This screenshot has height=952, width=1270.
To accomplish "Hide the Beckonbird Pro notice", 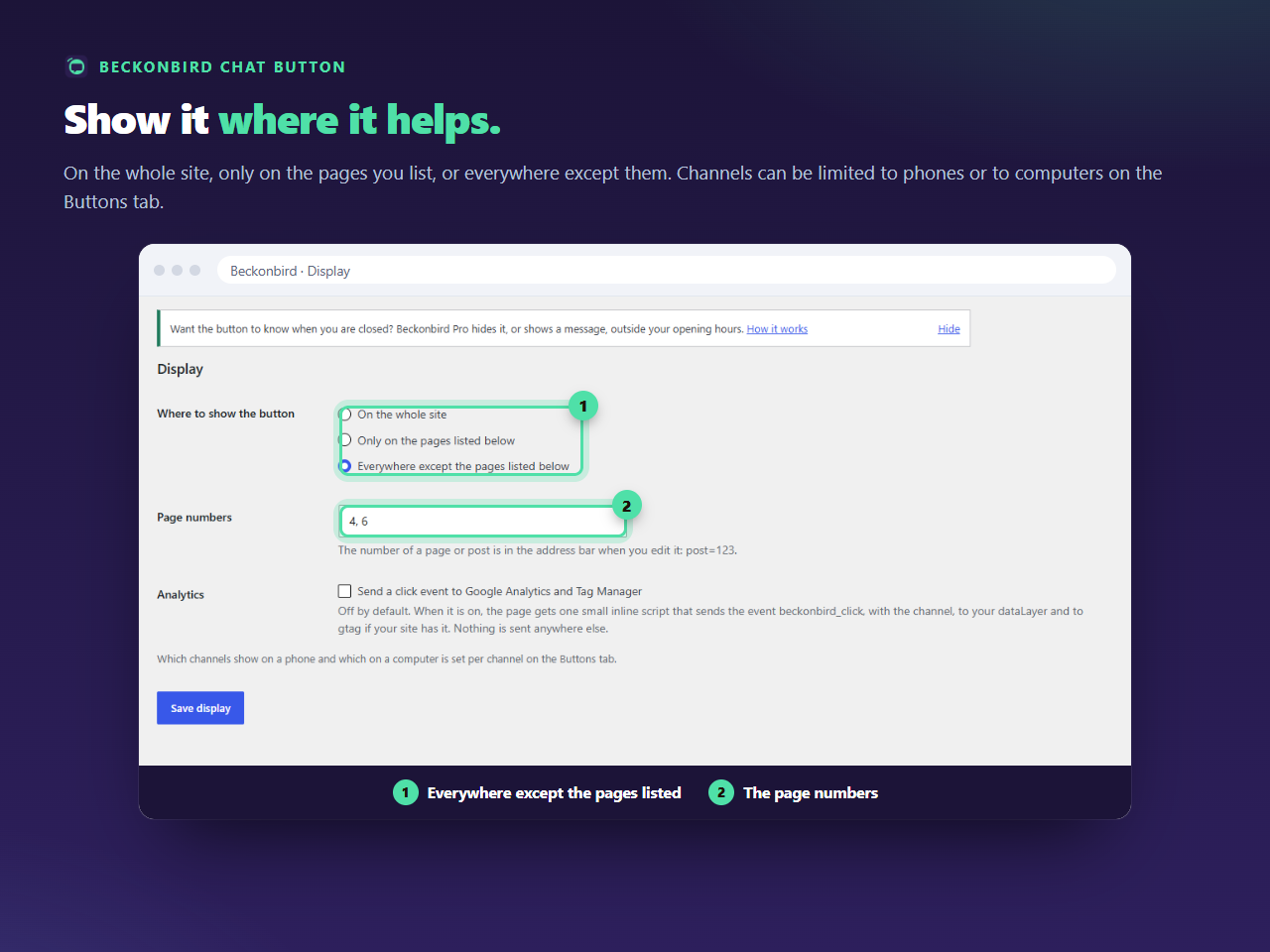I will pyautogui.click(x=949, y=329).
